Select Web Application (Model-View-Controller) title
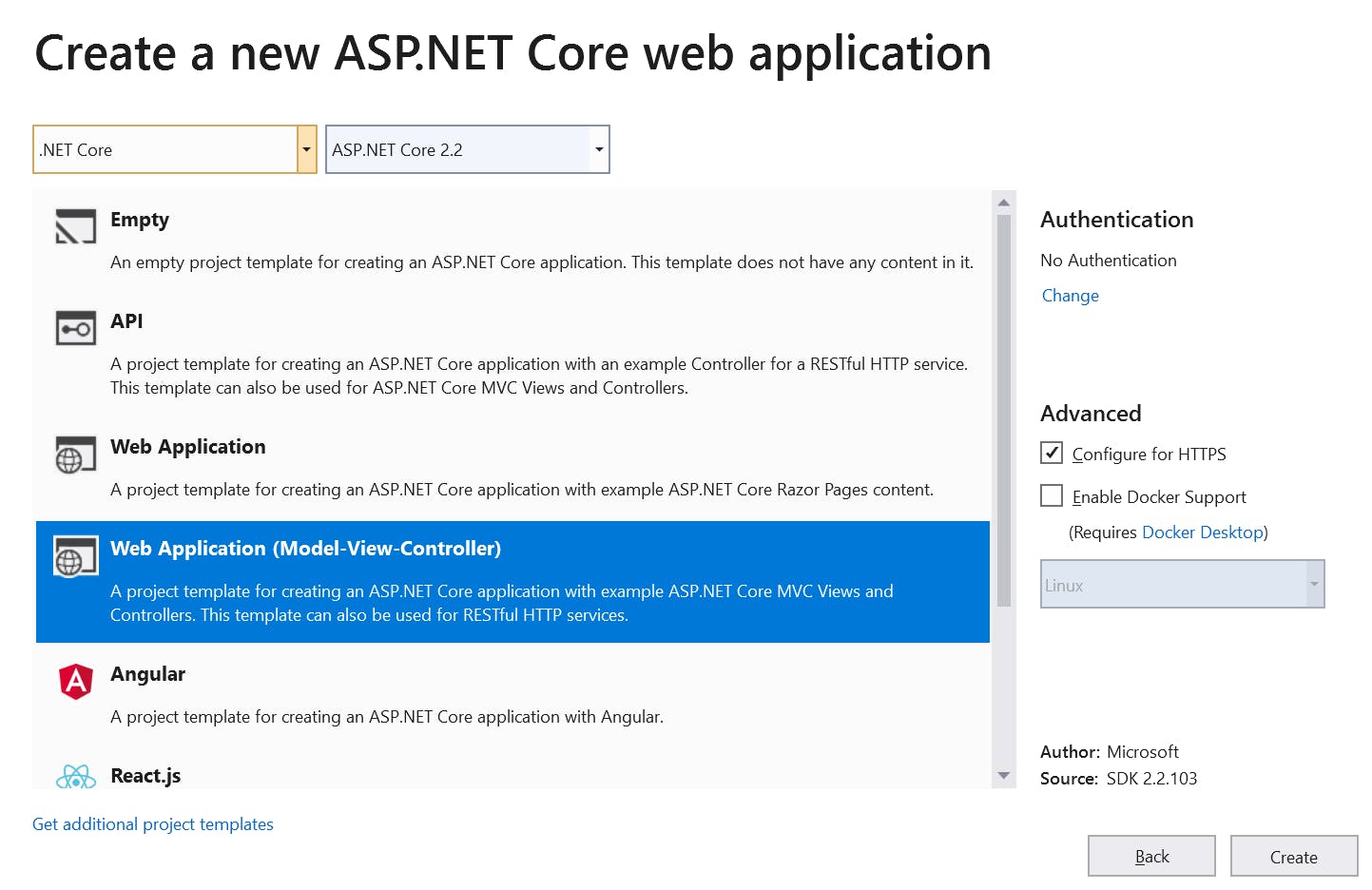Image resolution: width=1372 pixels, height=890 pixels. (x=305, y=549)
